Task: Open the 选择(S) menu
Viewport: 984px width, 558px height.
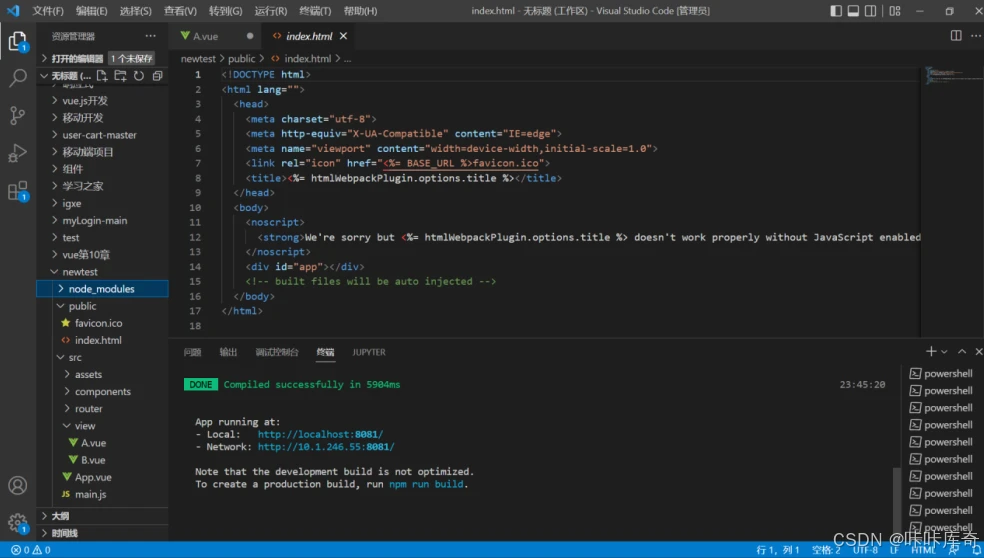Action: 136,11
